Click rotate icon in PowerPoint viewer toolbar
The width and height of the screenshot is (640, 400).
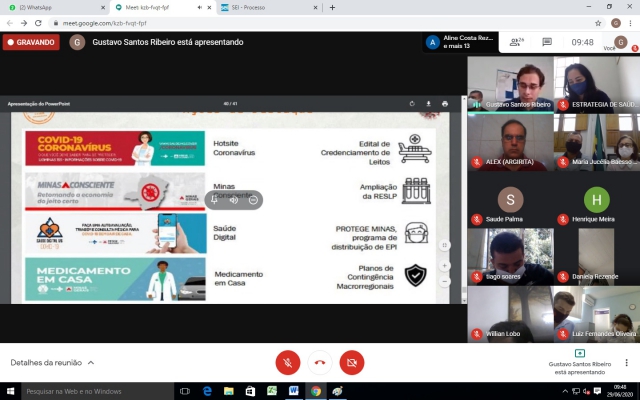tap(412, 104)
